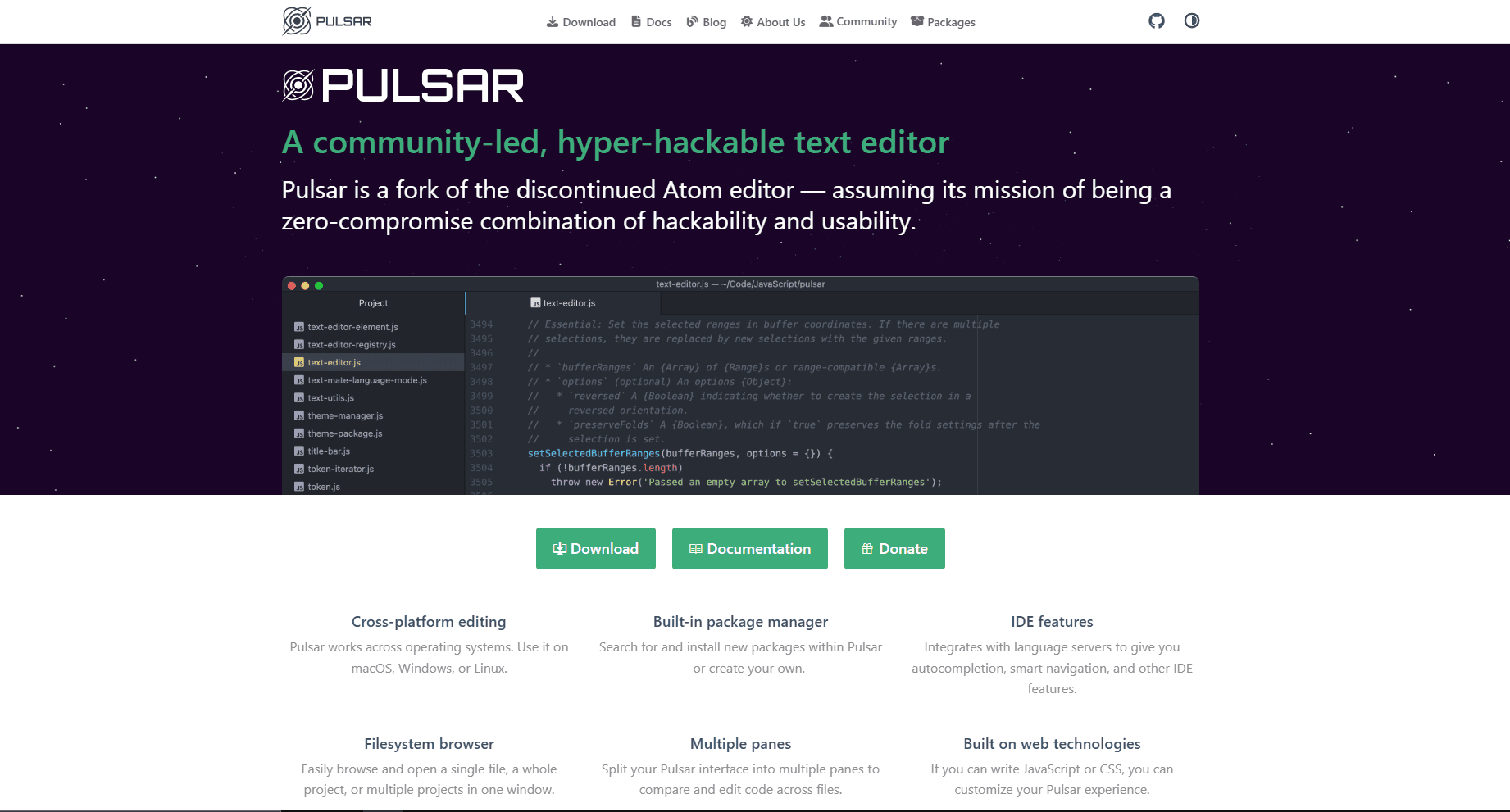Click the people icon beside Community
Image resolution: width=1510 pixels, height=812 pixels.
[826, 21]
